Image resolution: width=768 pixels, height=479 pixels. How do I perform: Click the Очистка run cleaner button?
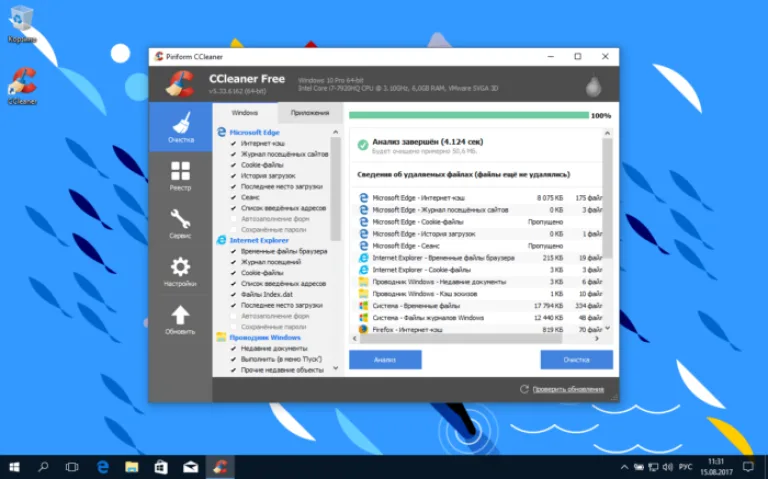pos(576,359)
